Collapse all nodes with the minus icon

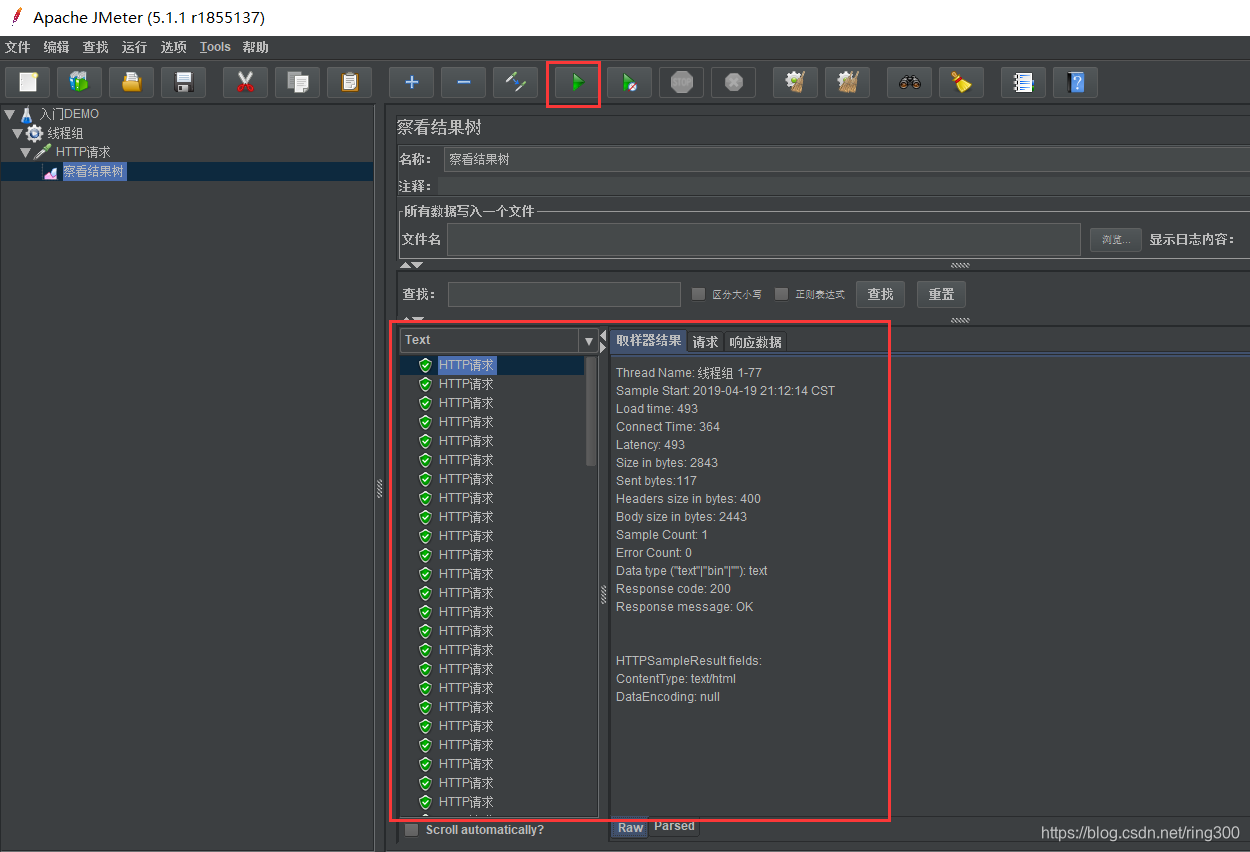[x=463, y=82]
